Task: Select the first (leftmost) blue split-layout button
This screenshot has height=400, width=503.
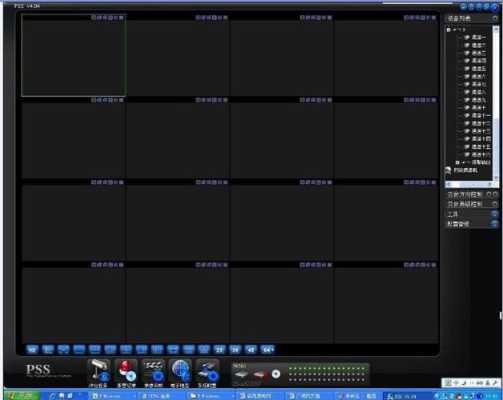Action: click(32, 349)
